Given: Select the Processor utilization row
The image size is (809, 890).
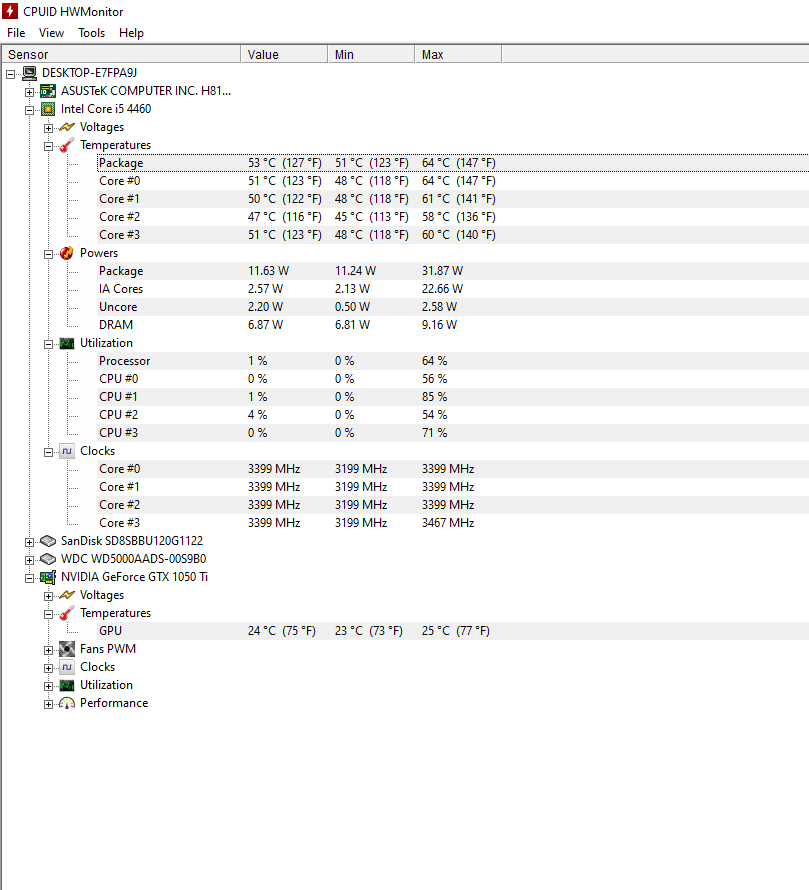Looking at the screenshot, I should pos(452,361).
